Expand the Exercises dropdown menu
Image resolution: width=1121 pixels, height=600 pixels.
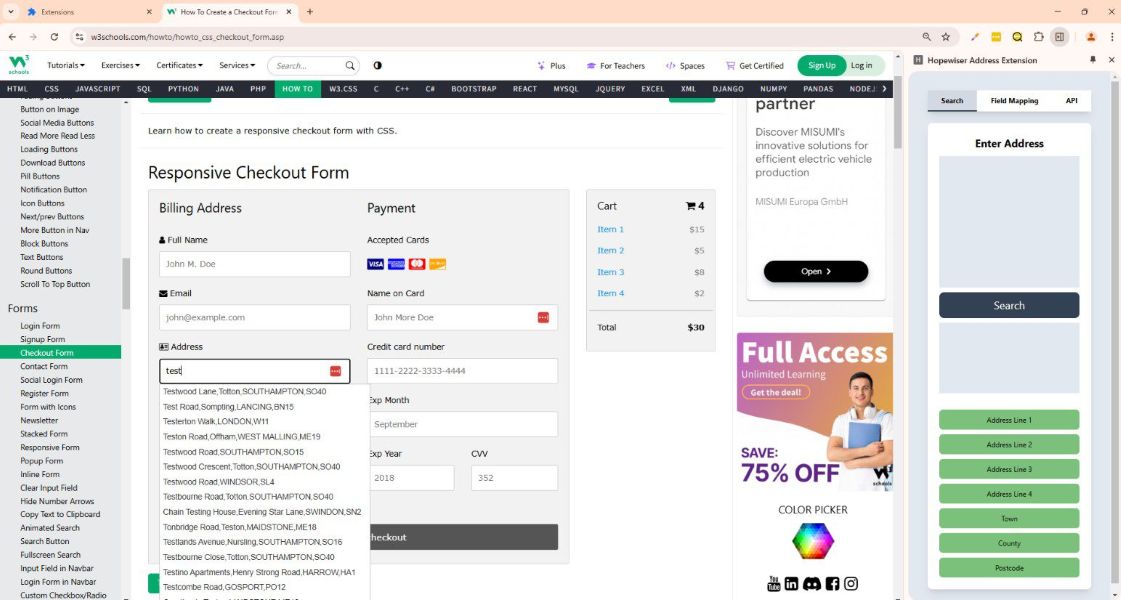[121, 66]
